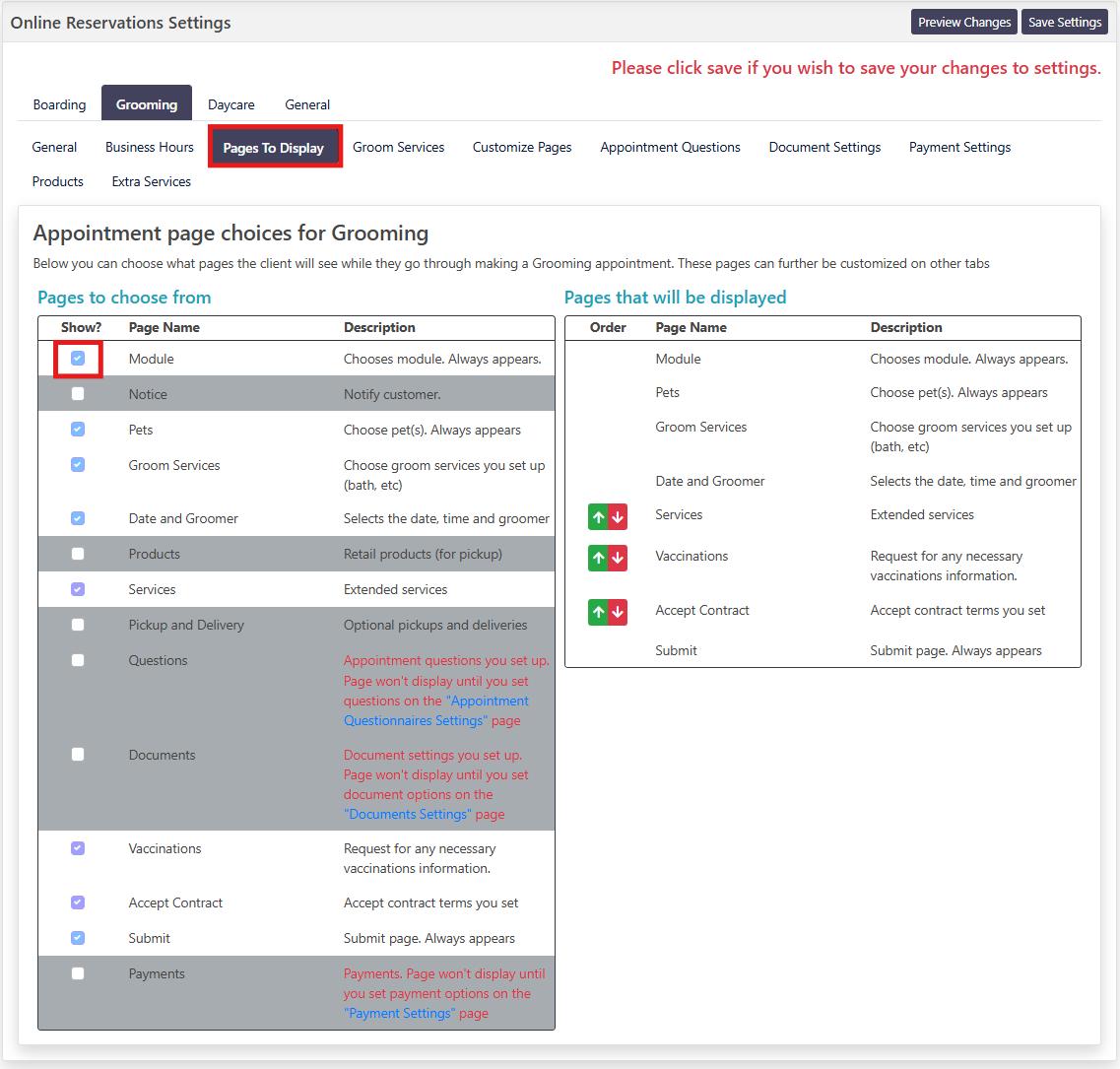Move Services page up in order

click(598, 516)
